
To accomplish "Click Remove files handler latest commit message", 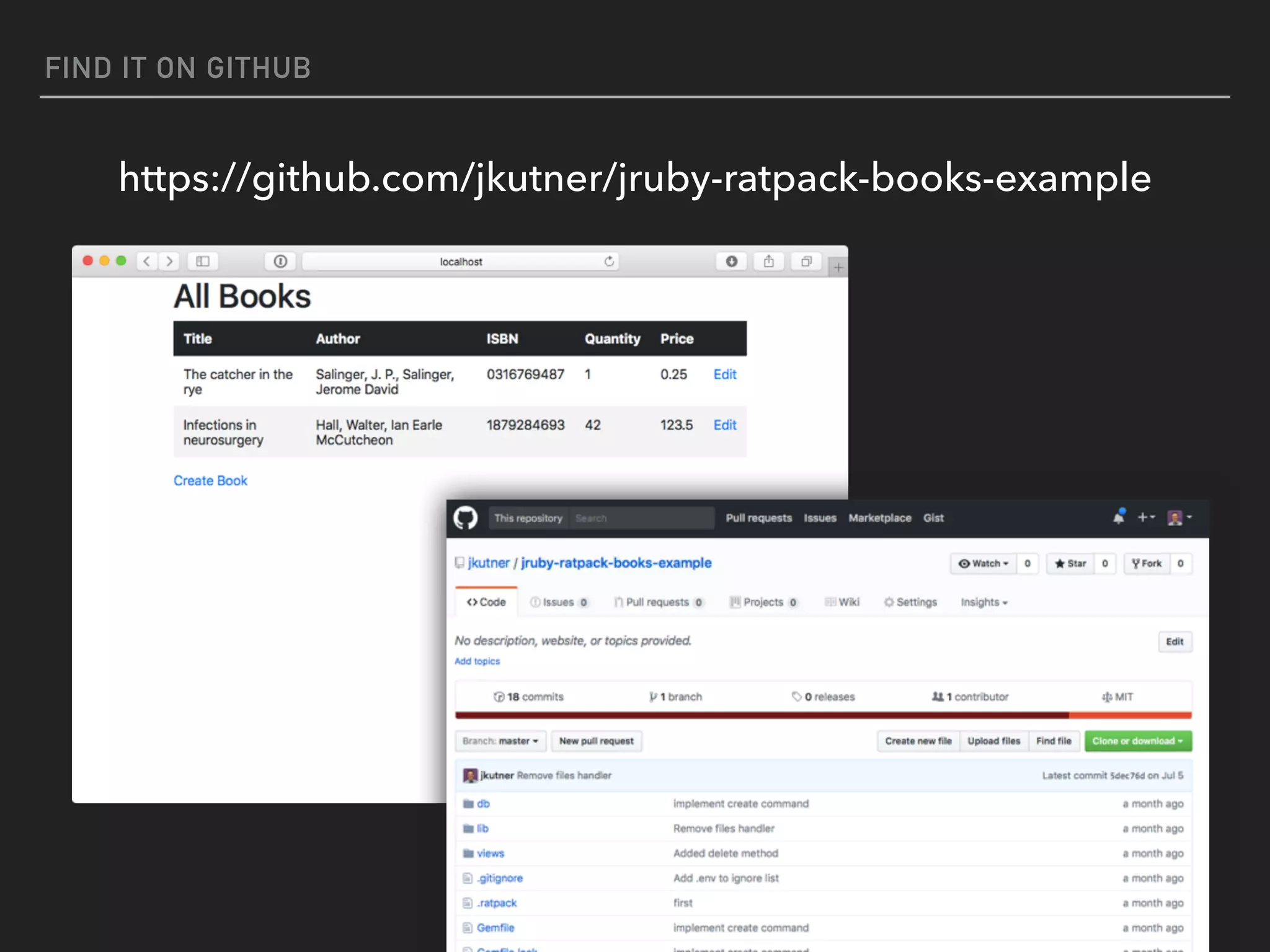I will pyautogui.click(x=564, y=775).
